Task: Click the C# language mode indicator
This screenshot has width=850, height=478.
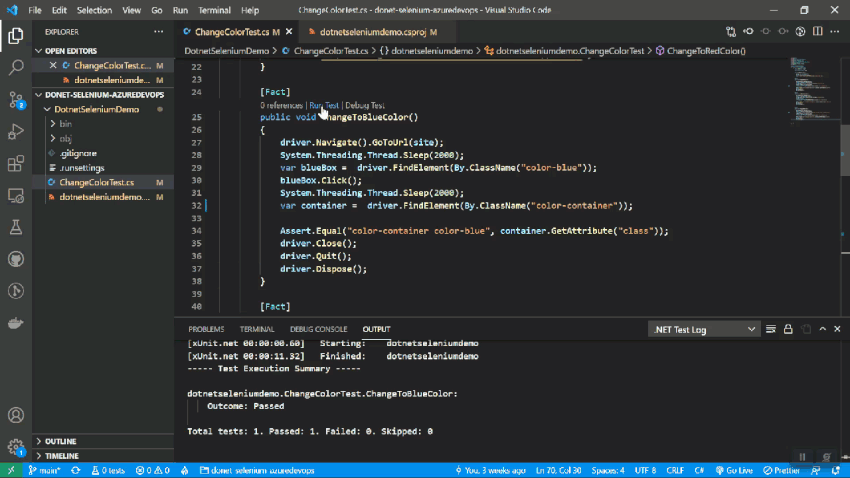Action: (x=699, y=470)
